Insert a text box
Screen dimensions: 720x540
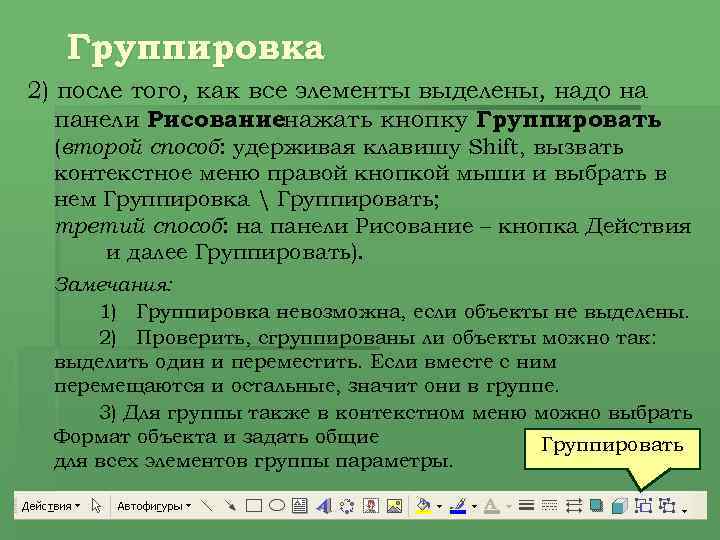300,506
